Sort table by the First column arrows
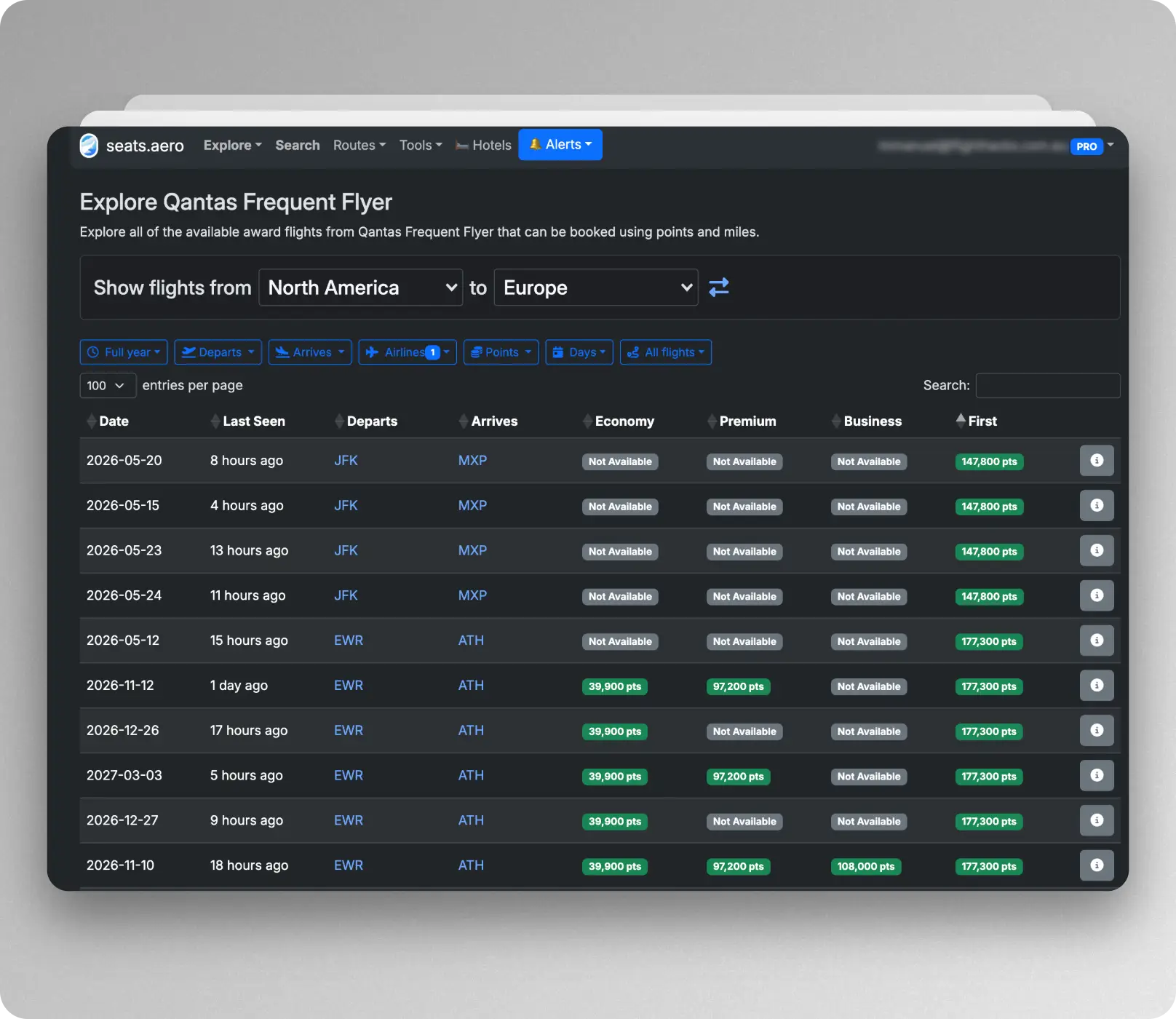Viewport: 1176px width, 1019px height. tap(961, 421)
